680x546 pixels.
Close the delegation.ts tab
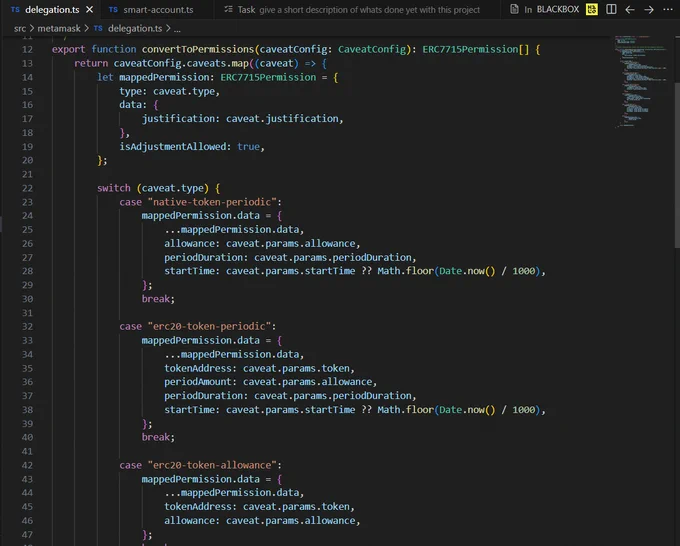(x=89, y=10)
